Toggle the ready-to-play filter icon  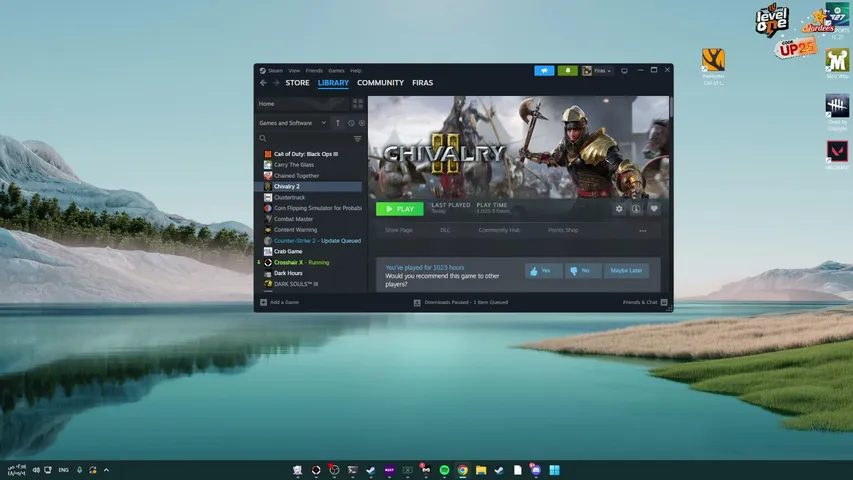click(x=362, y=123)
